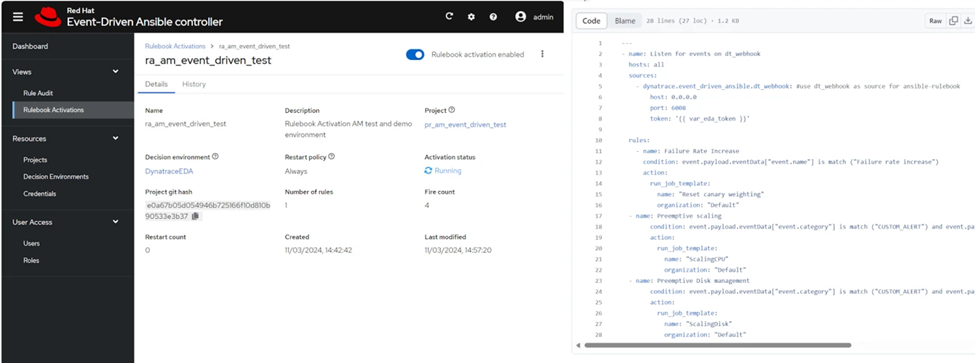
Task: Copy raw file contents icon
Action: pos(953,21)
